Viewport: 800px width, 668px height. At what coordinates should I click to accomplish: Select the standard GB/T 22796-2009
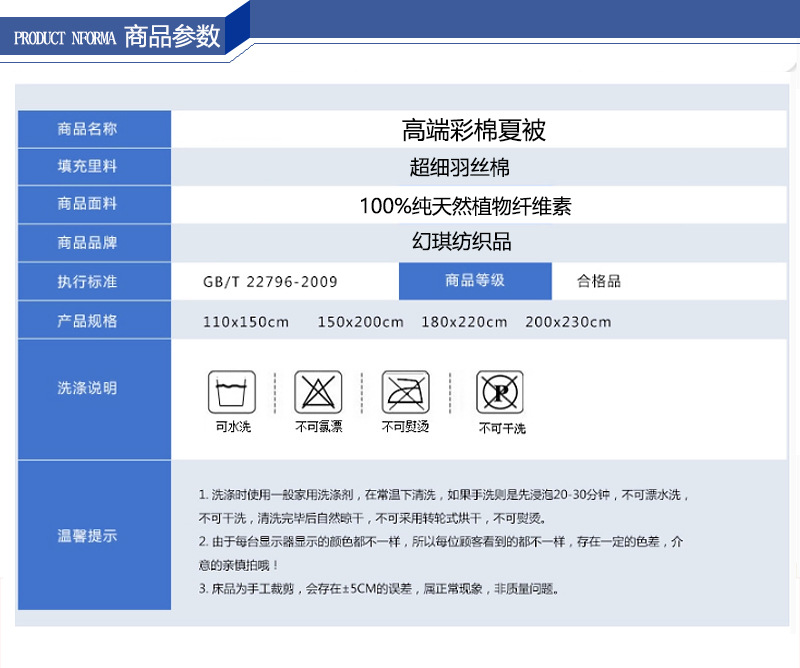(x=270, y=282)
